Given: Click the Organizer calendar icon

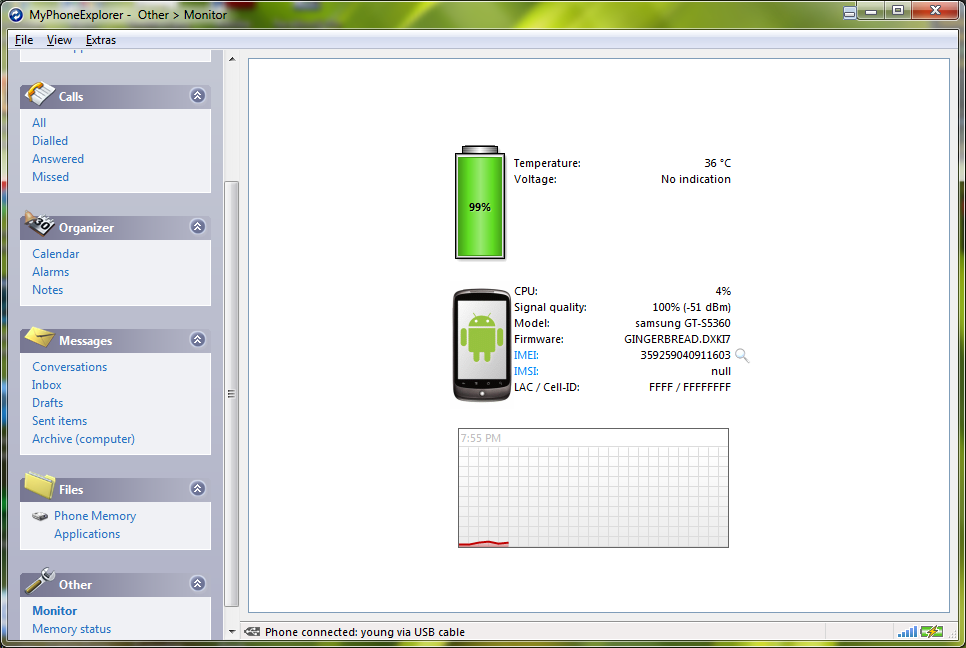Looking at the screenshot, I should (x=39, y=223).
